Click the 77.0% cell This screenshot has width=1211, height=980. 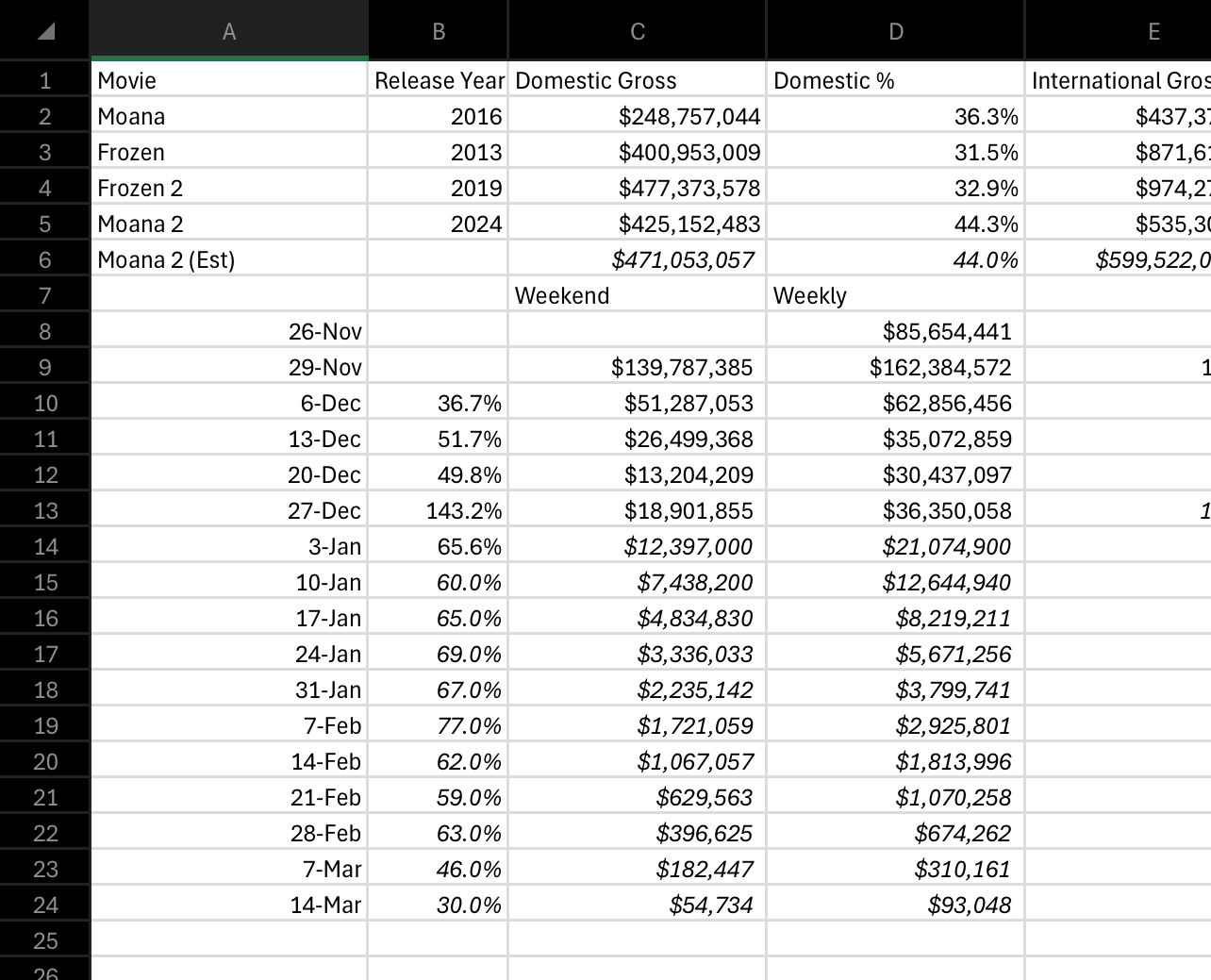point(439,725)
